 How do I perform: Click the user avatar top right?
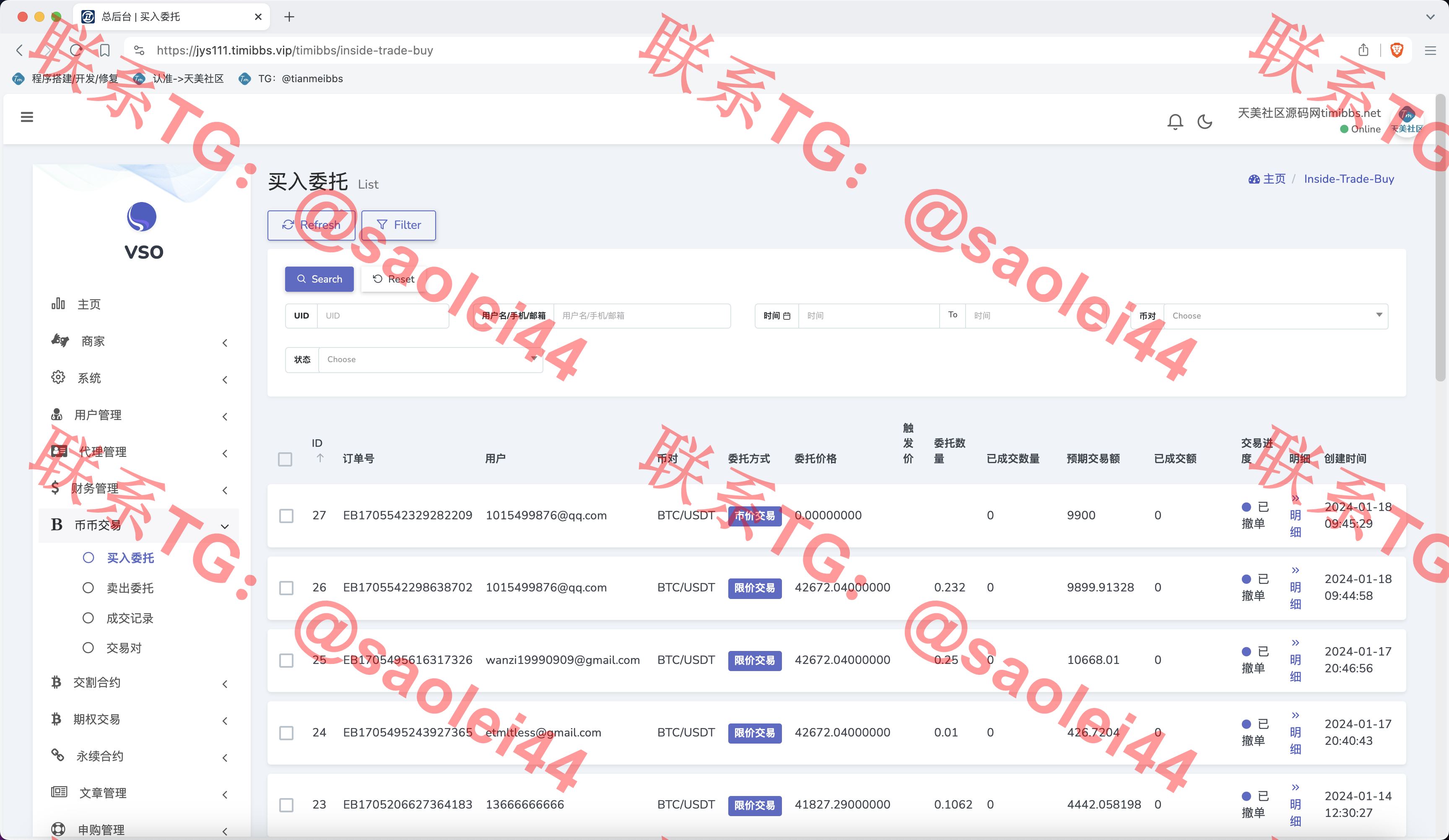point(1407,121)
